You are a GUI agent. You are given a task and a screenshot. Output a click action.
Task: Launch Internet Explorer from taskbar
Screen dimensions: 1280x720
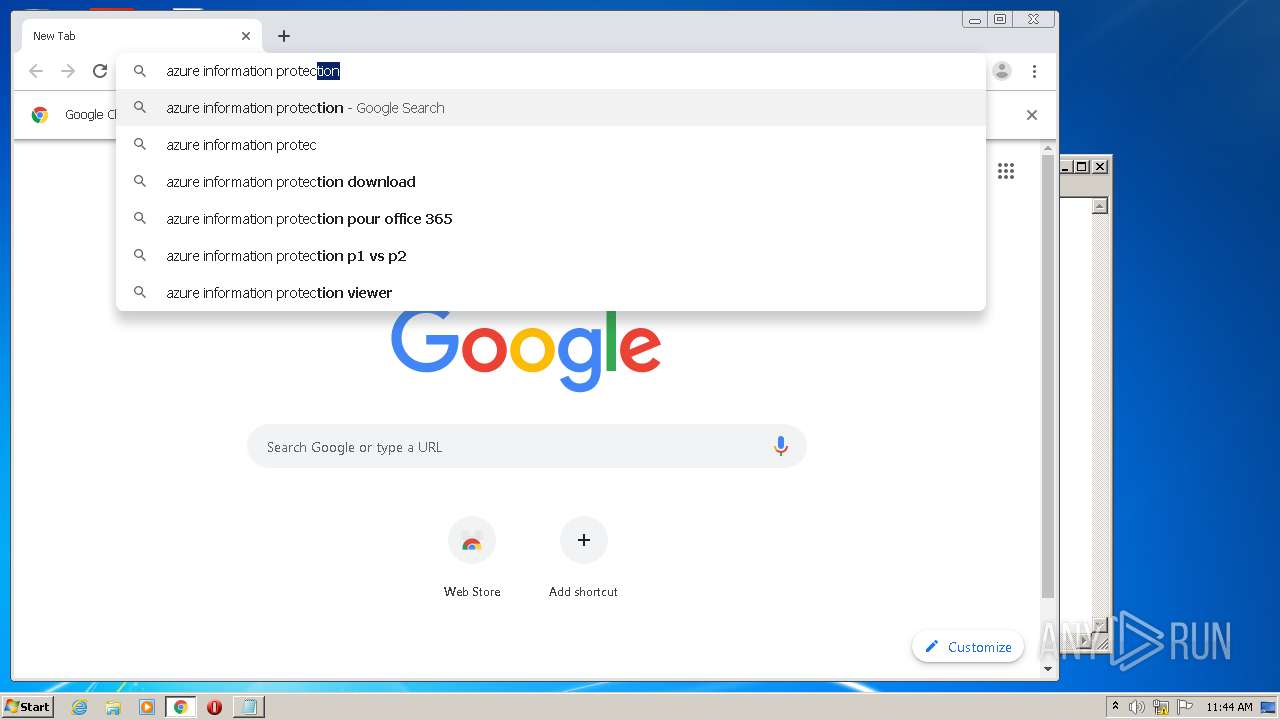(80, 707)
